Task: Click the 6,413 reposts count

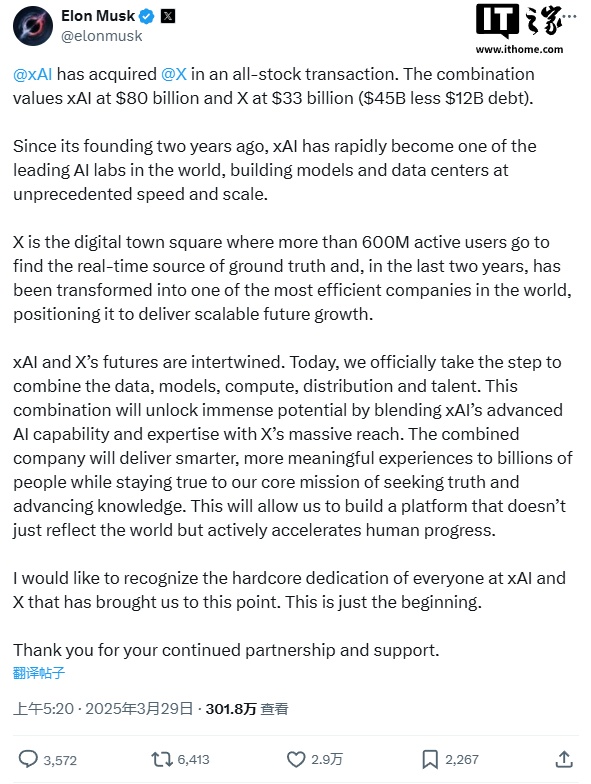Action: click(x=194, y=760)
